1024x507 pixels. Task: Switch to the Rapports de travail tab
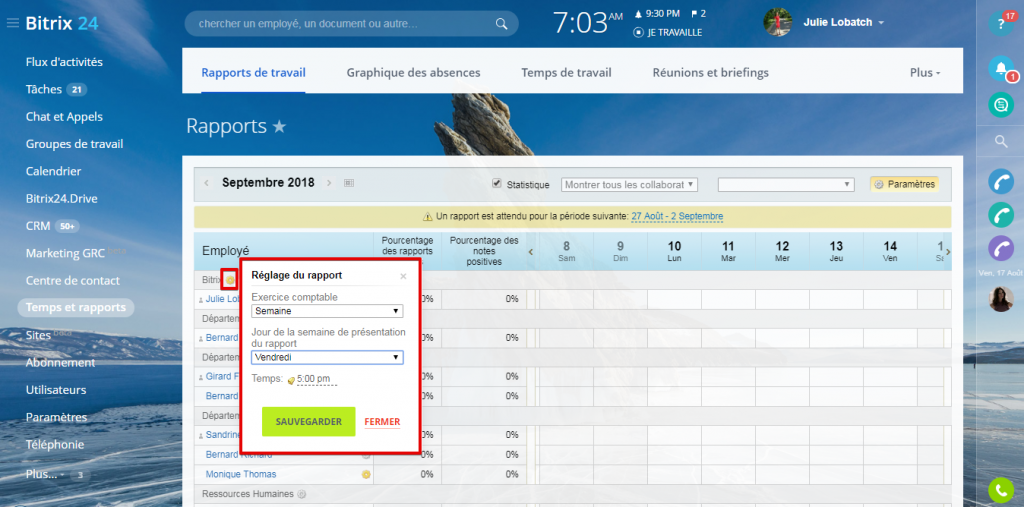pos(253,73)
